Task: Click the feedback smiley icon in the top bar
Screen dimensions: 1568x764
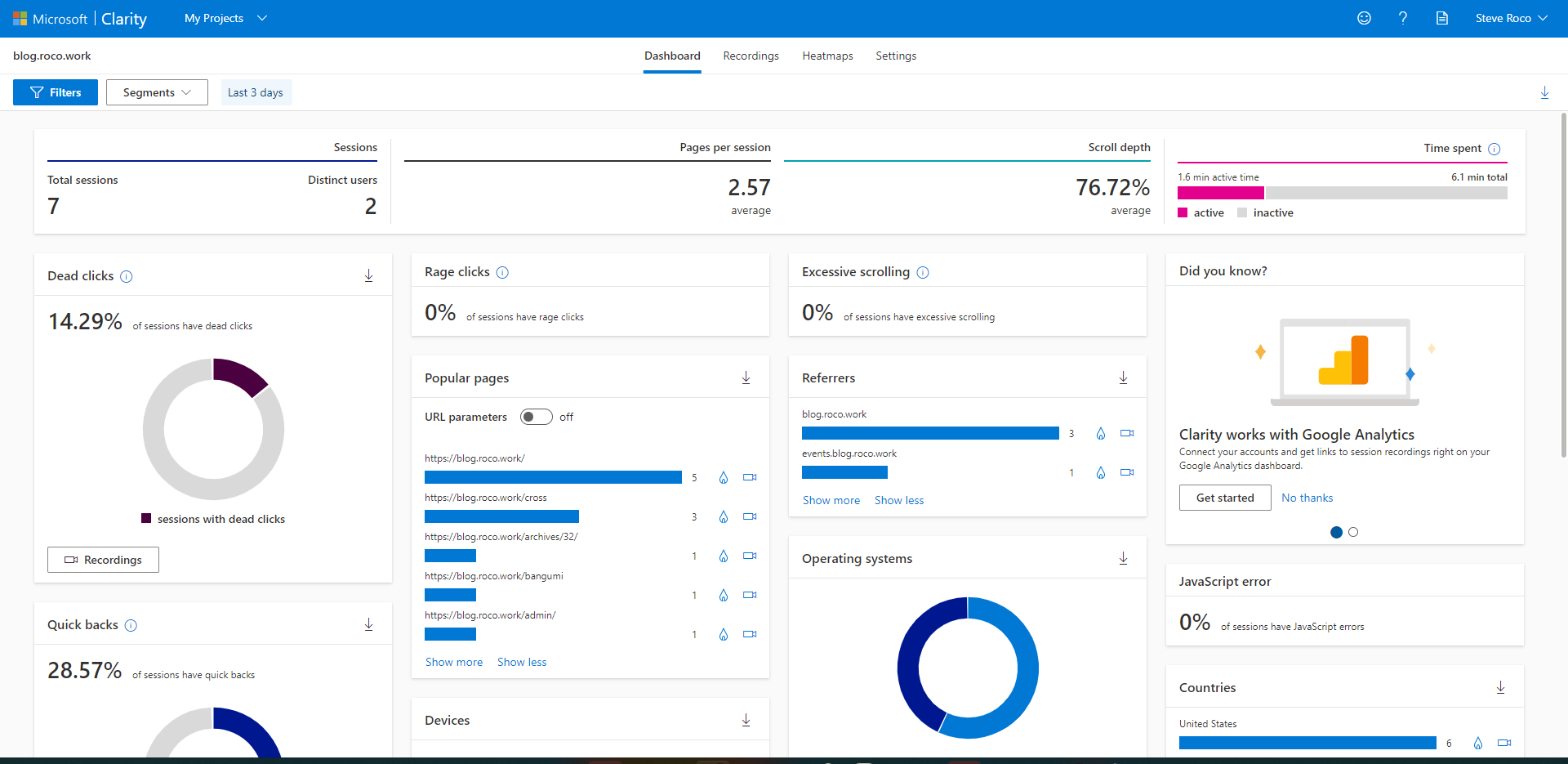Action: point(1364,18)
